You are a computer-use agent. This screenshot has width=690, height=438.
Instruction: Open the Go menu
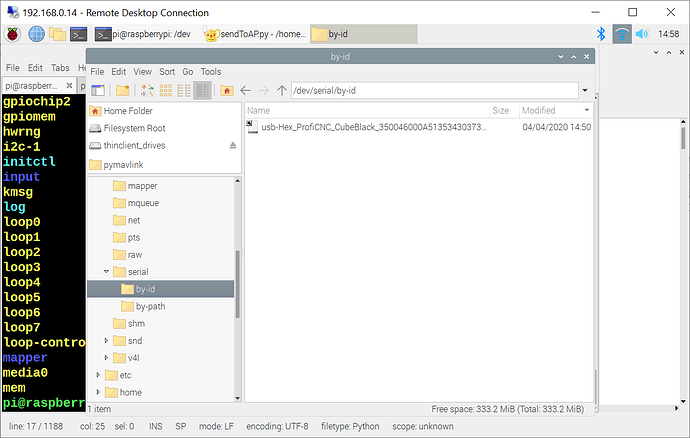tap(188, 72)
